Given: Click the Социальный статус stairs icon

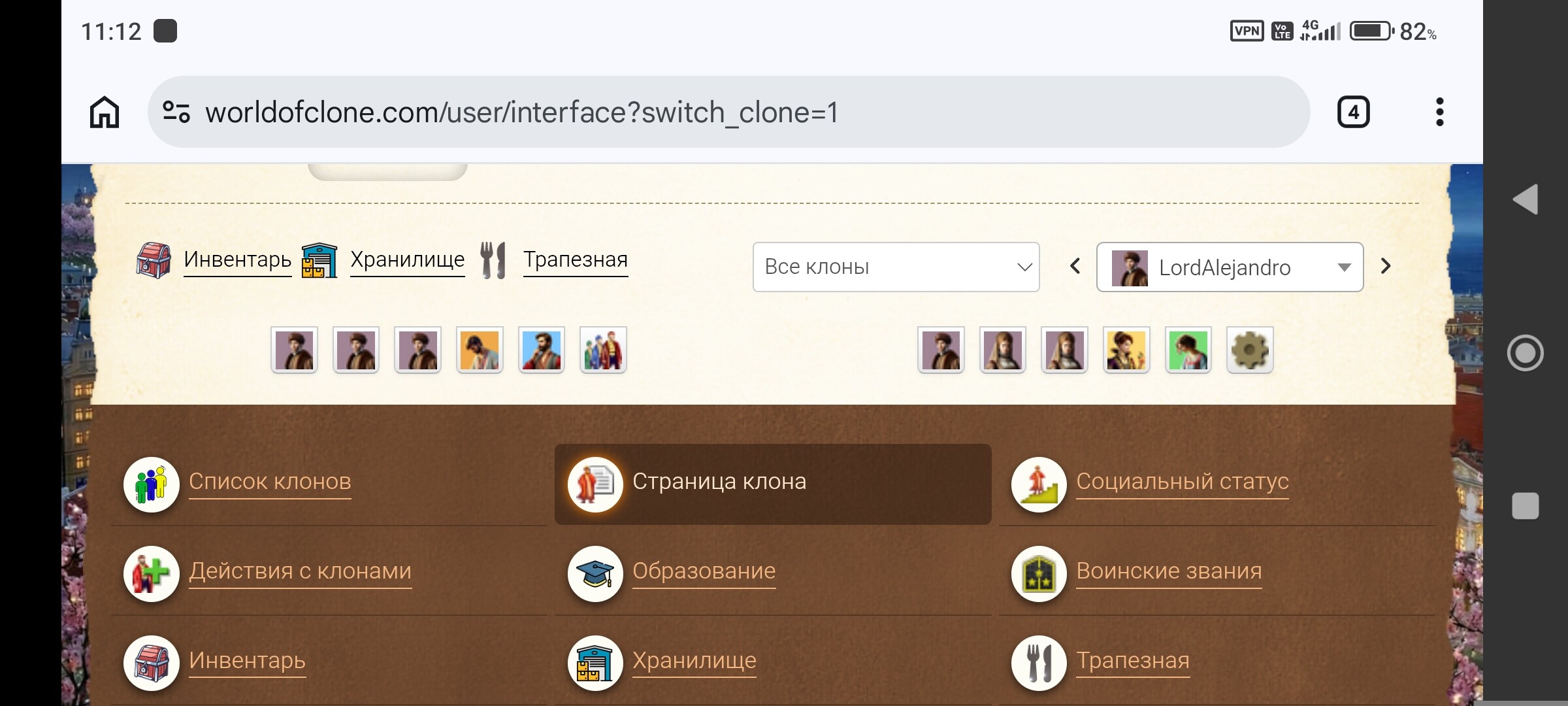Looking at the screenshot, I should (x=1039, y=484).
